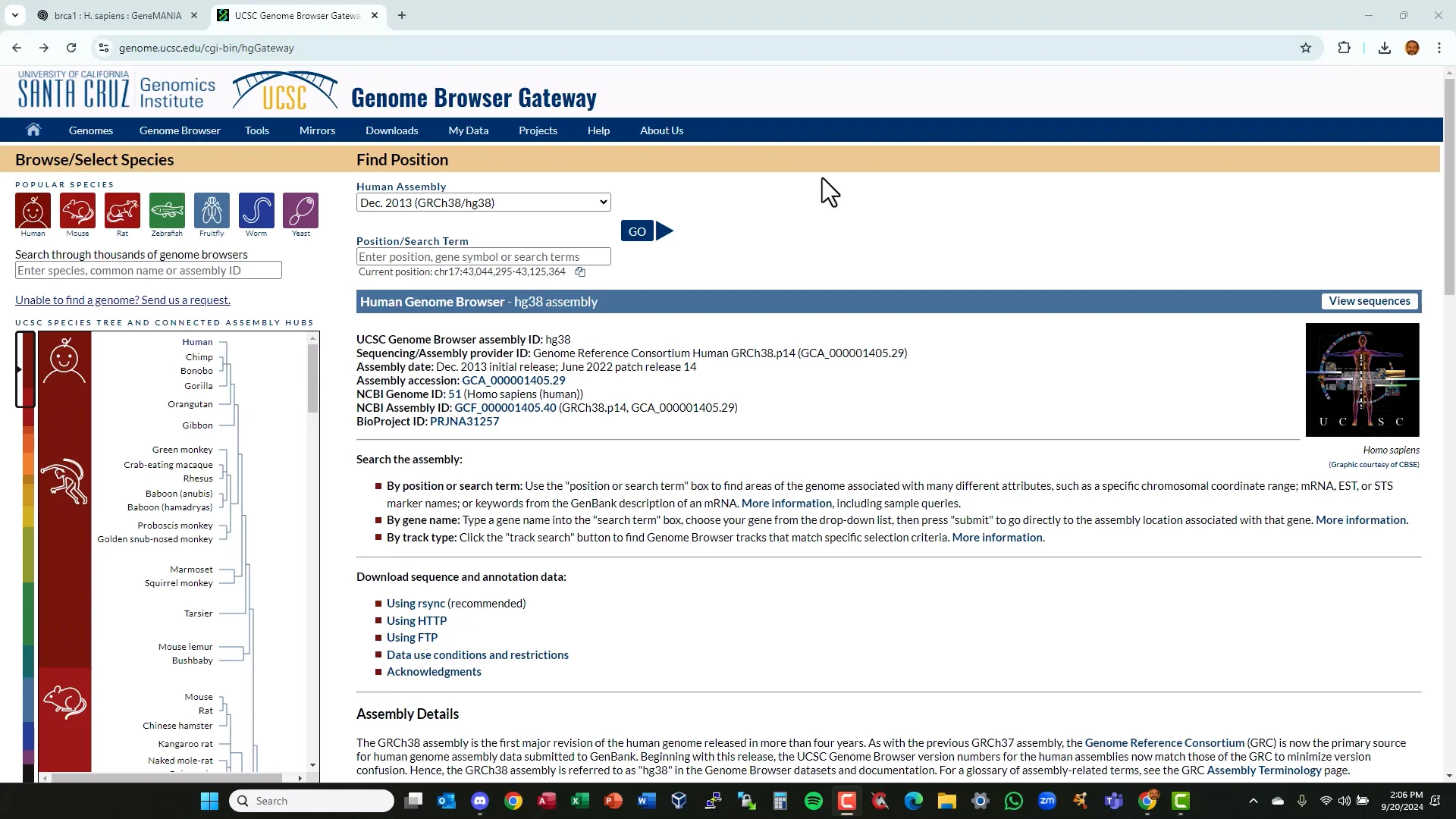Select the Mouse species icon
The height and width of the screenshot is (819, 1456).
coord(77,211)
